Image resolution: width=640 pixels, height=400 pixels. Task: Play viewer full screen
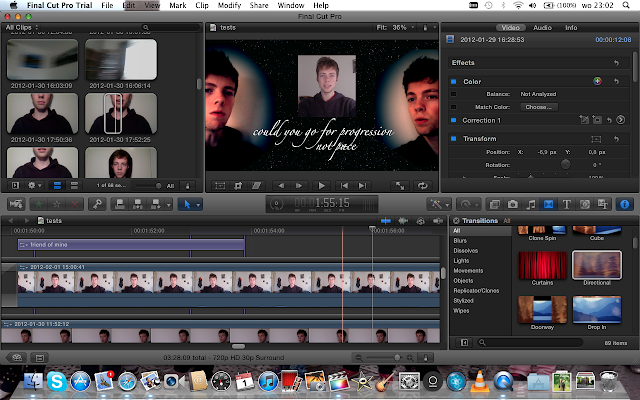coord(400,186)
